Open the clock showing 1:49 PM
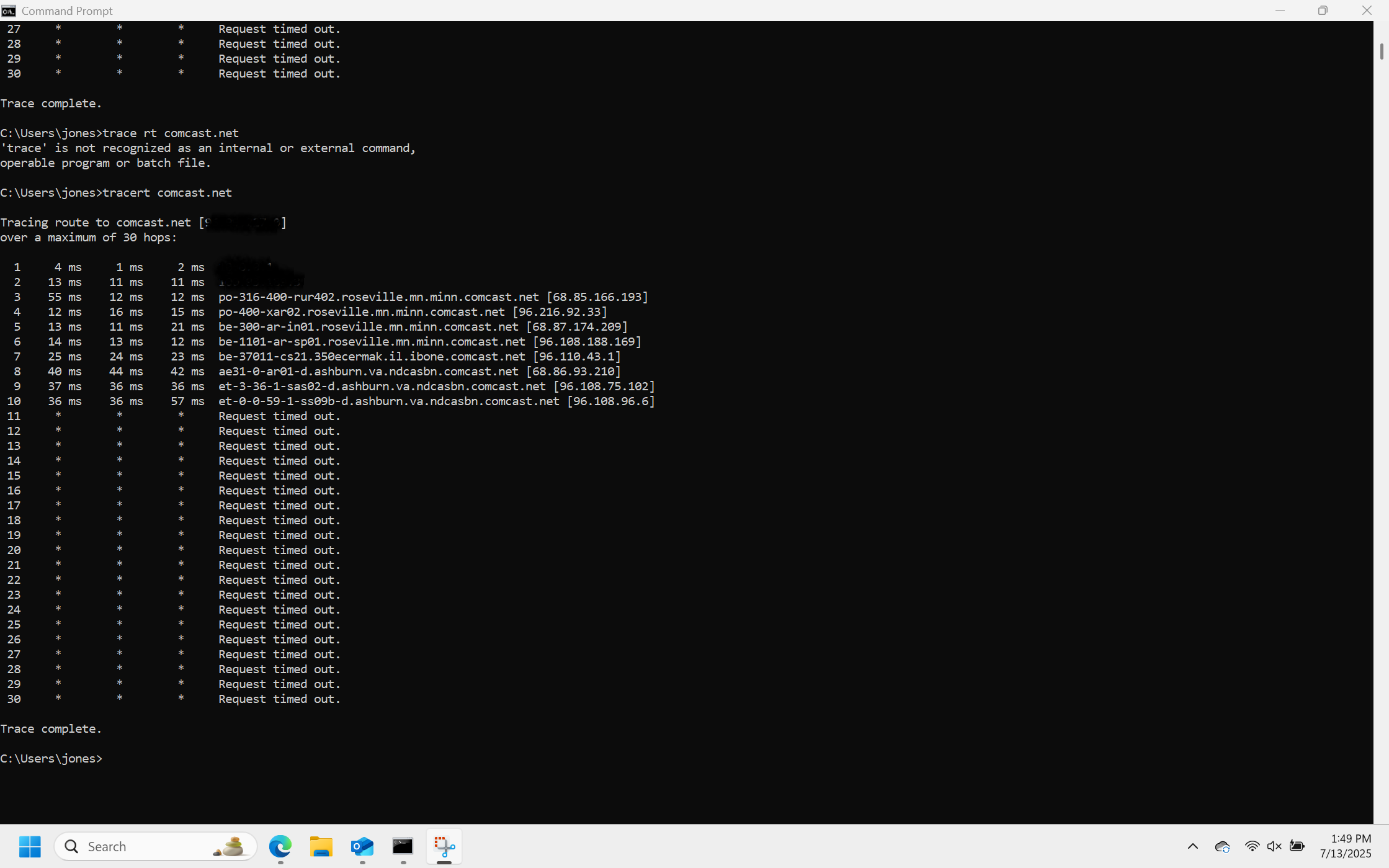The image size is (1389, 868). tap(1351, 839)
